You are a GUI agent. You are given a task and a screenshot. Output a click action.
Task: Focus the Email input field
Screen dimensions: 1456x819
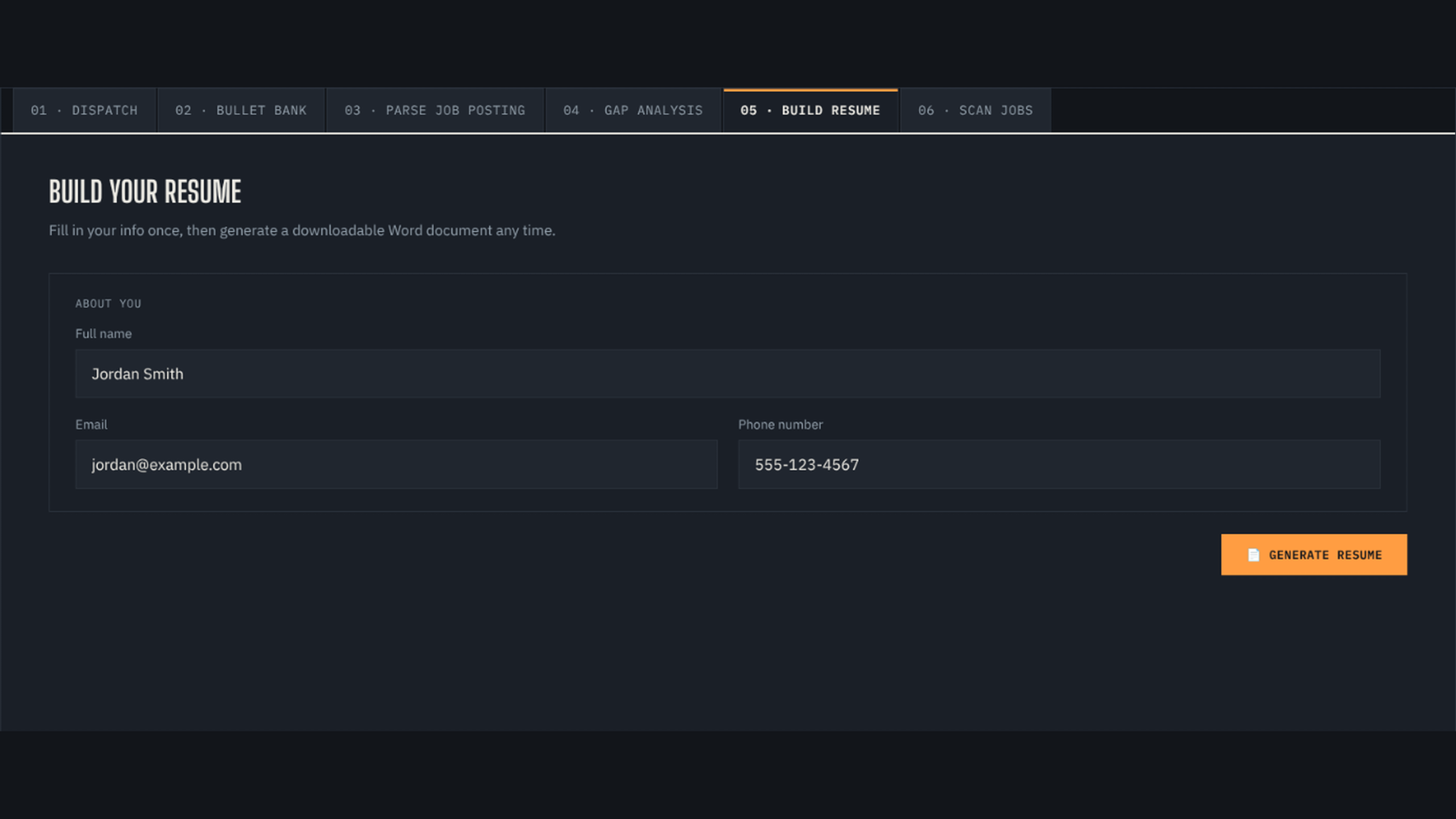(396, 464)
